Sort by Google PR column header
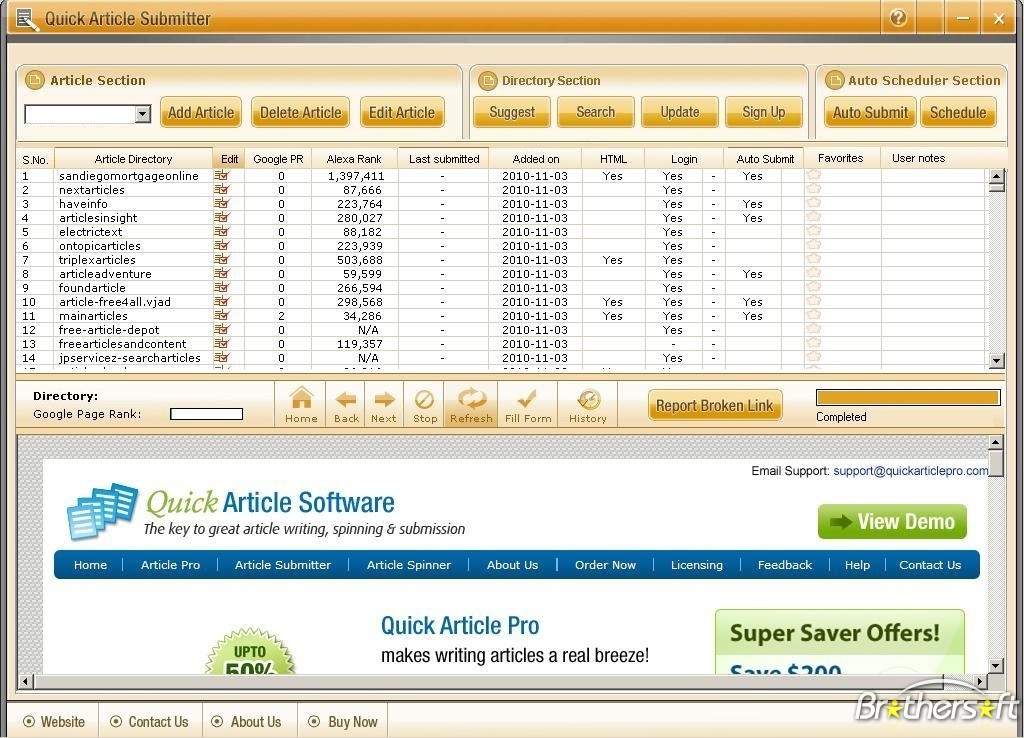The image size is (1024, 738). (278, 159)
